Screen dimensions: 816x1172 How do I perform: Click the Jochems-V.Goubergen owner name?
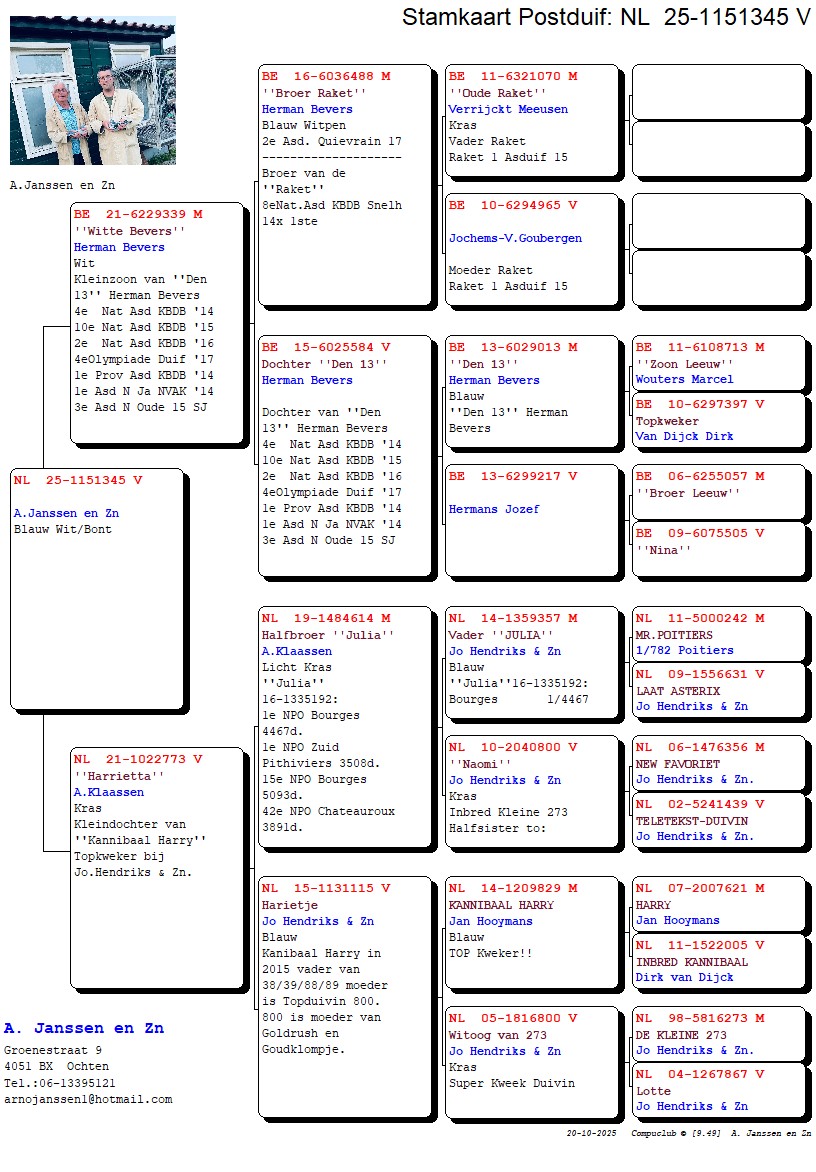pos(515,238)
